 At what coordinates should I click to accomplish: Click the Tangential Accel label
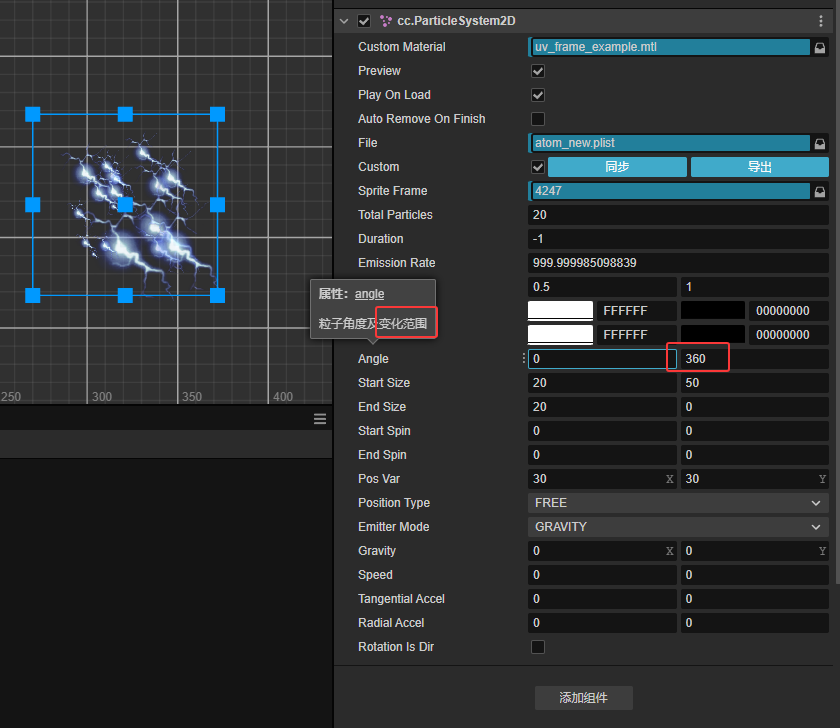click(401, 599)
